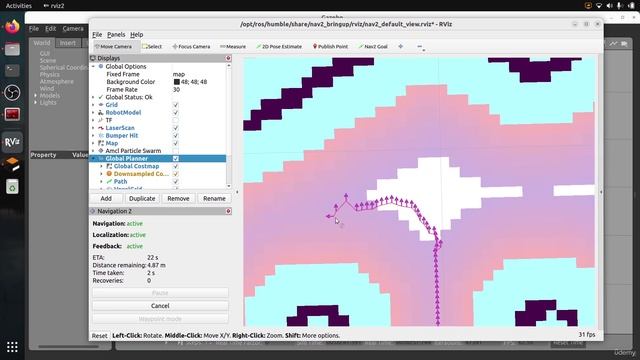Activate the Select tool in toolbar
This screenshot has height=360, width=640.
[152, 47]
